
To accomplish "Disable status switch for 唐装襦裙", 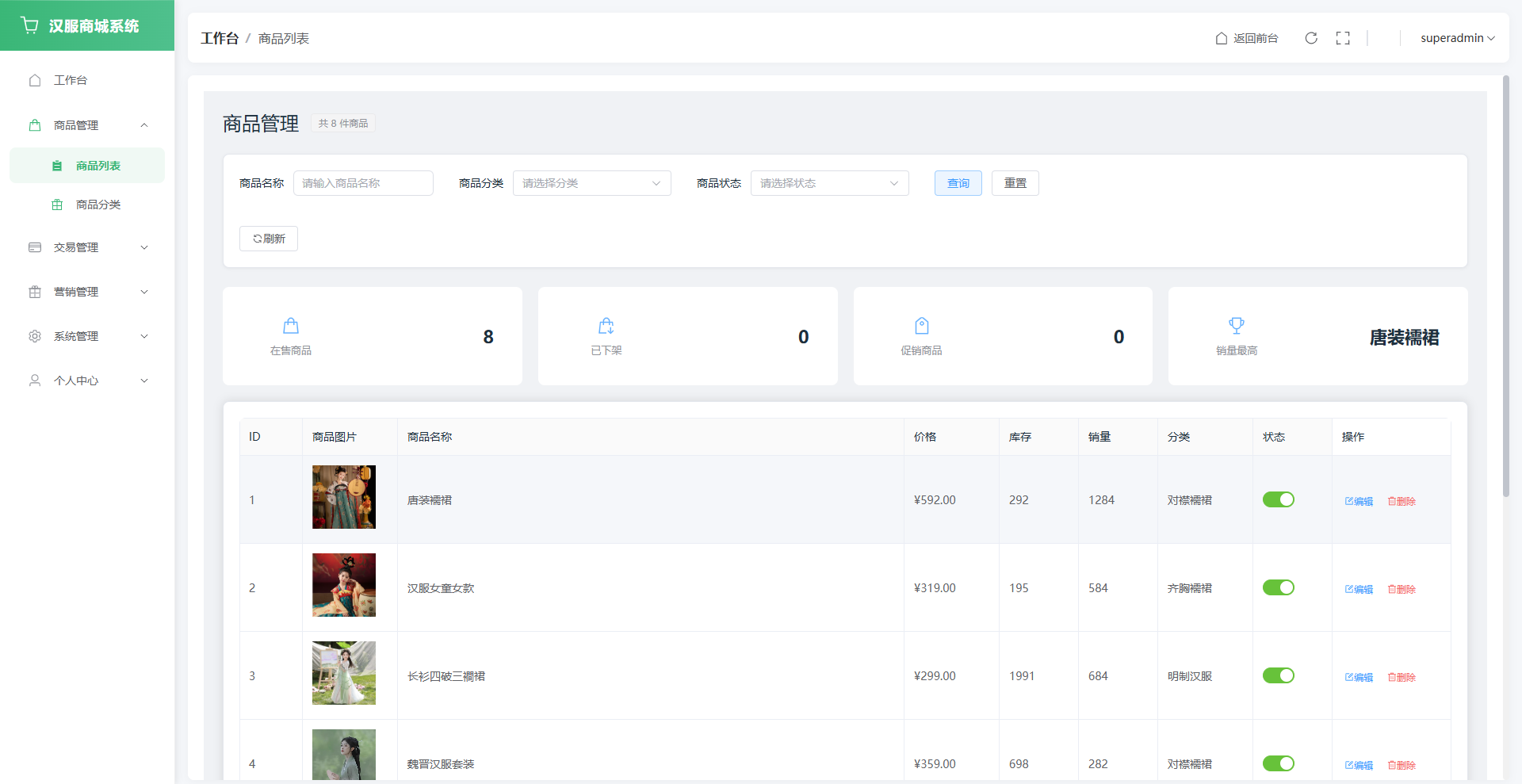I will point(1278,499).
